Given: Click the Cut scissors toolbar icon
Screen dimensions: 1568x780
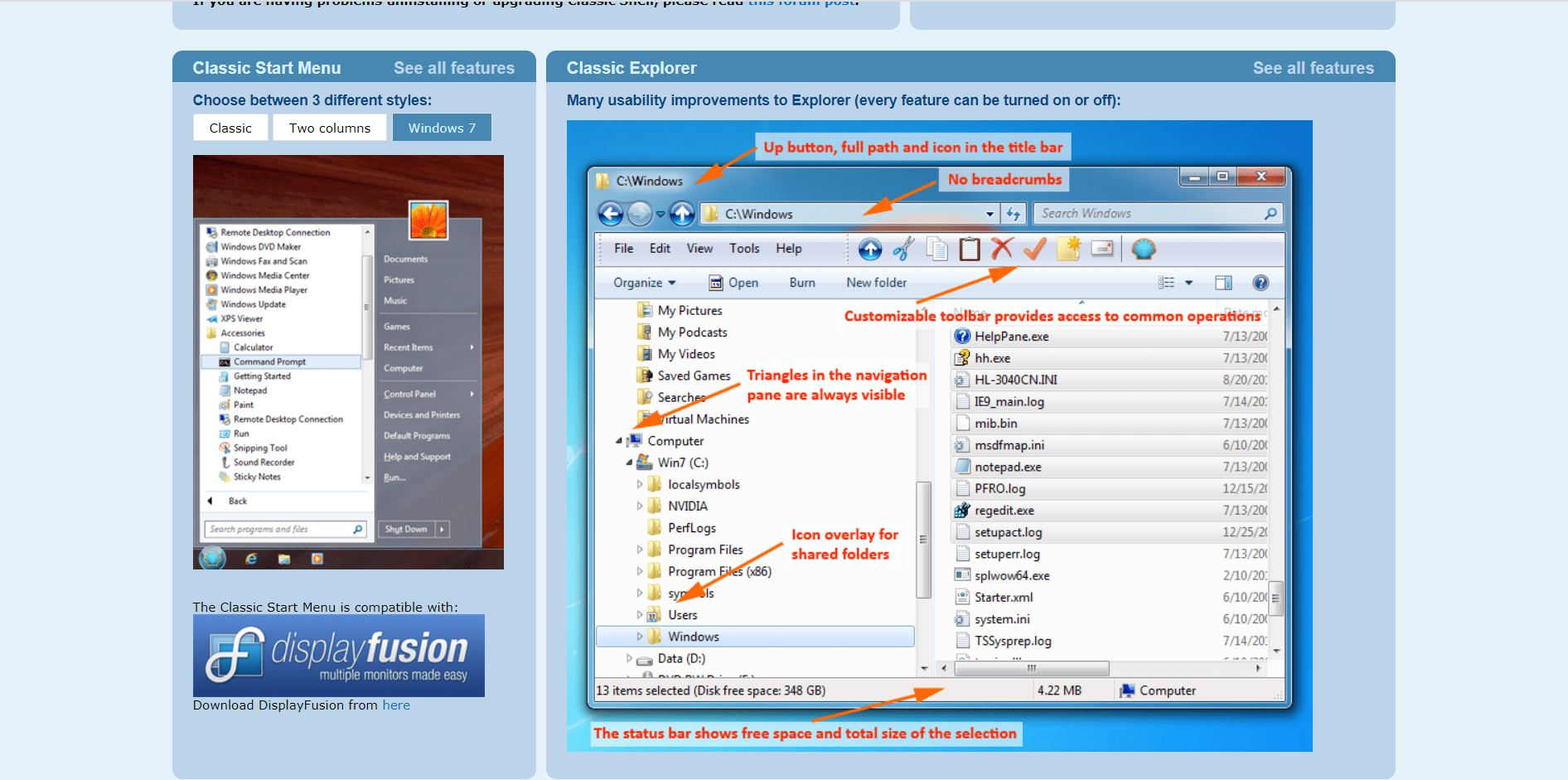Looking at the screenshot, I should coord(903,249).
